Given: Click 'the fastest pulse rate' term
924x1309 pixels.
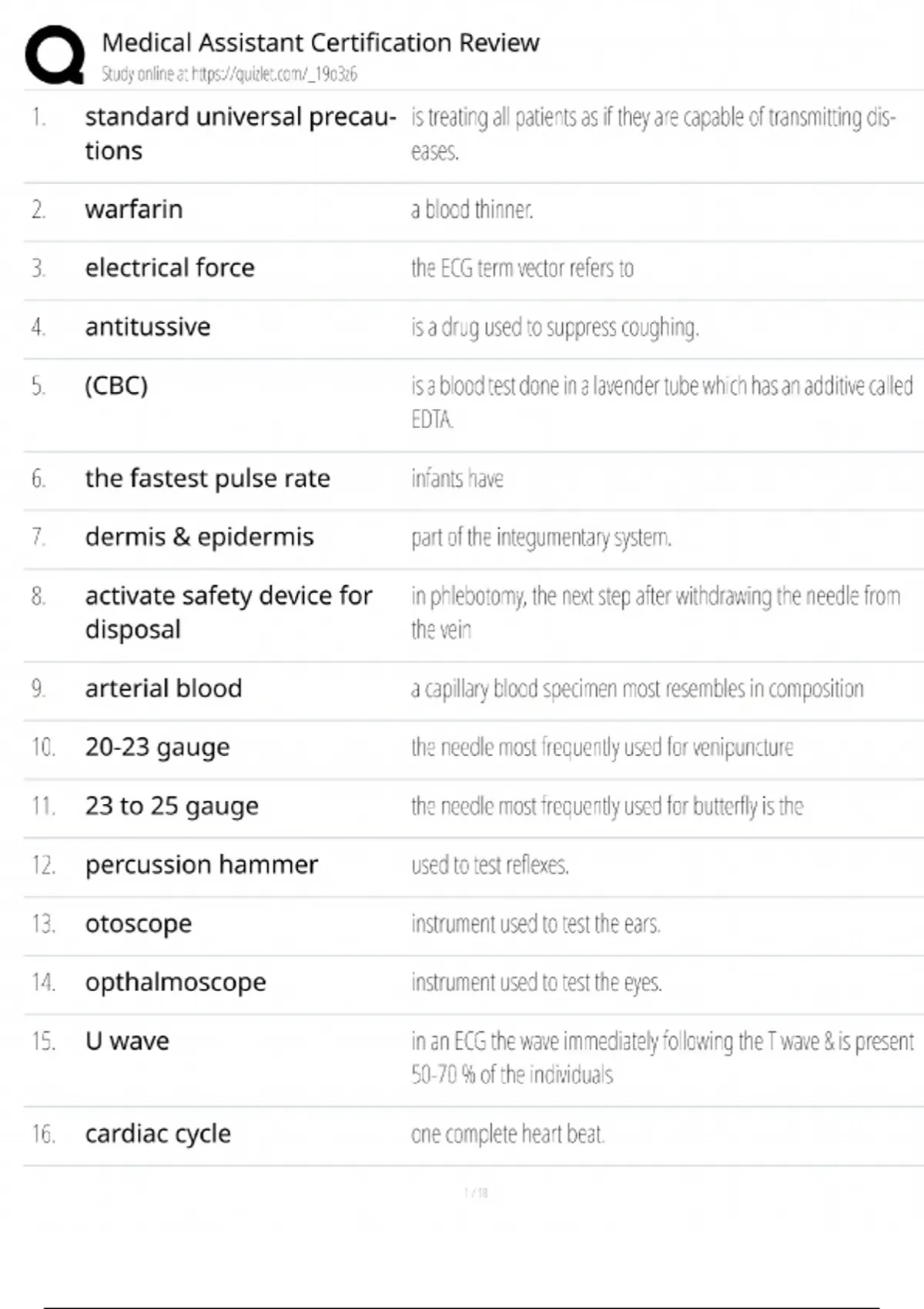Looking at the screenshot, I should click(207, 479).
